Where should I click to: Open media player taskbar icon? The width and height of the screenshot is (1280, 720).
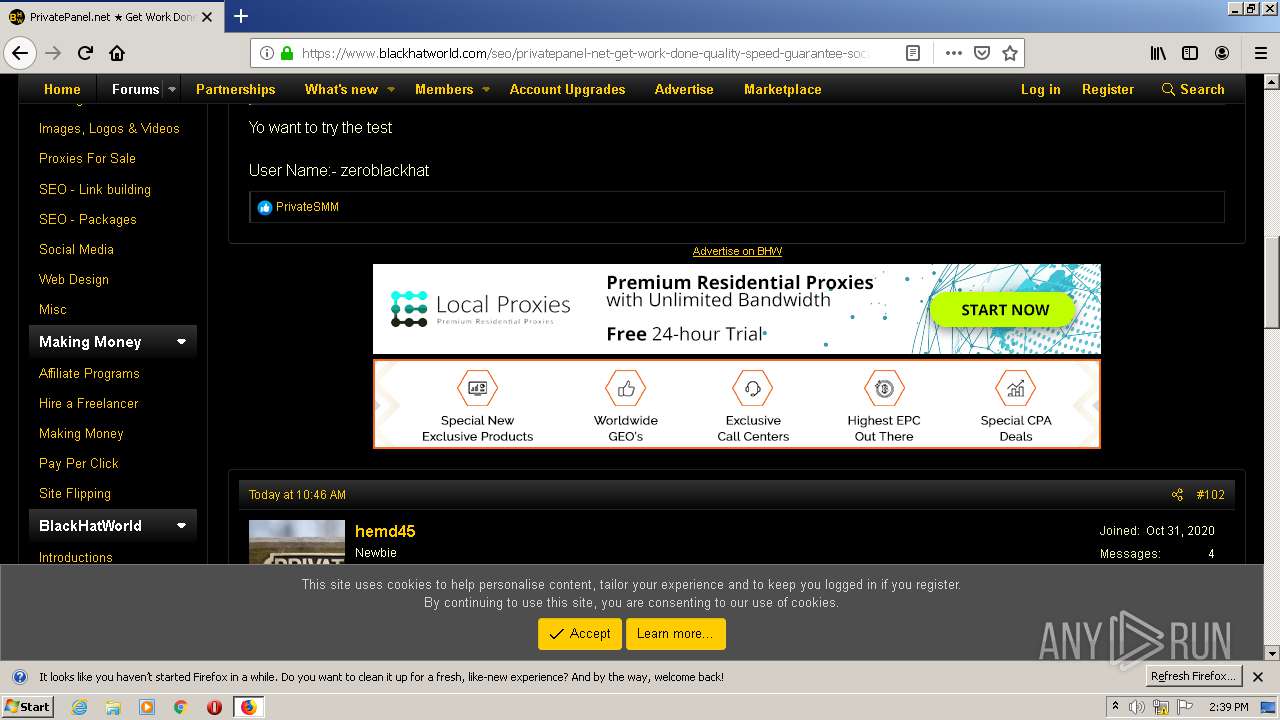tap(147, 707)
